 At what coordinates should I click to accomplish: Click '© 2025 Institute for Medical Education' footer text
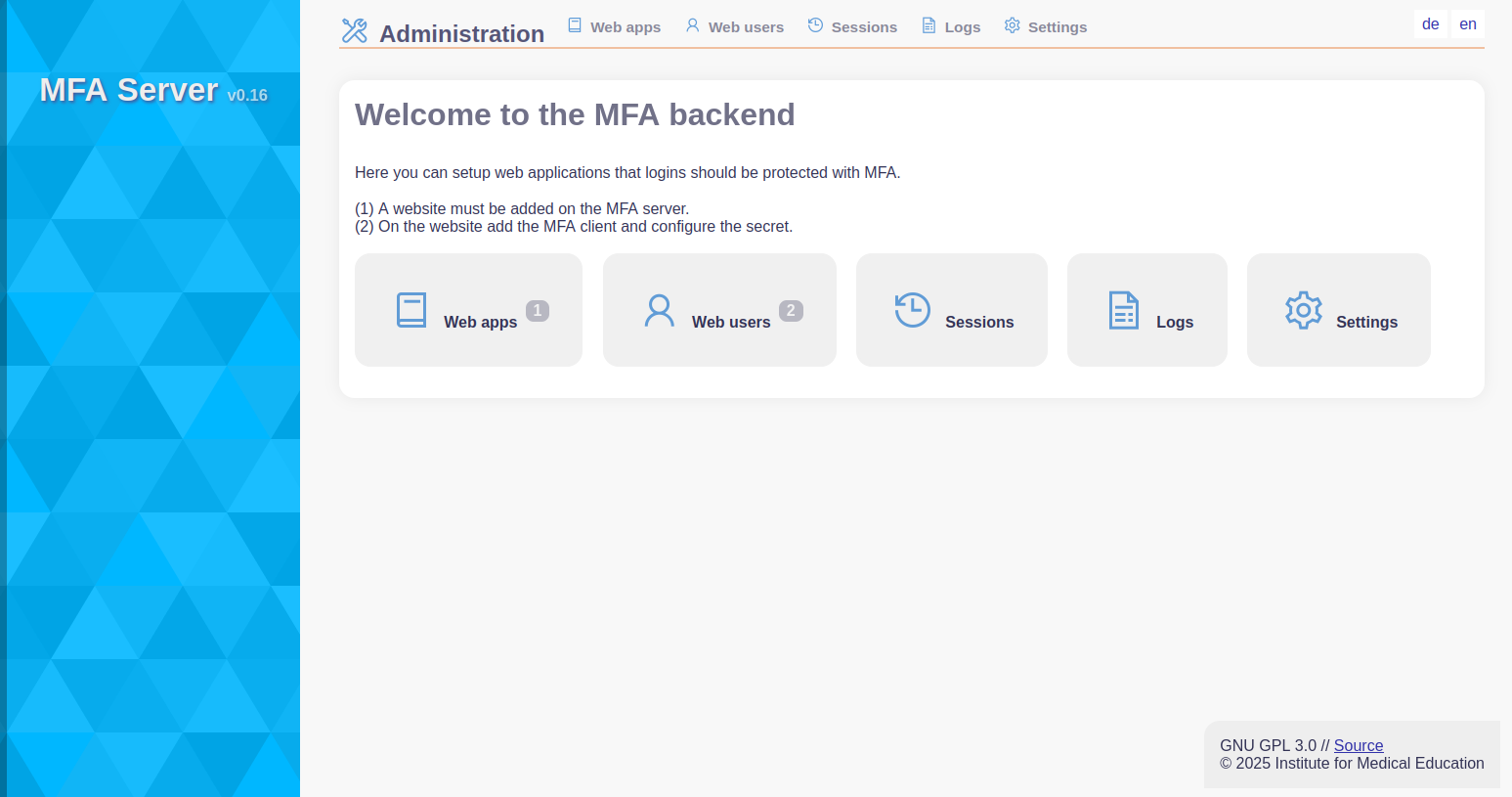click(x=1352, y=763)
